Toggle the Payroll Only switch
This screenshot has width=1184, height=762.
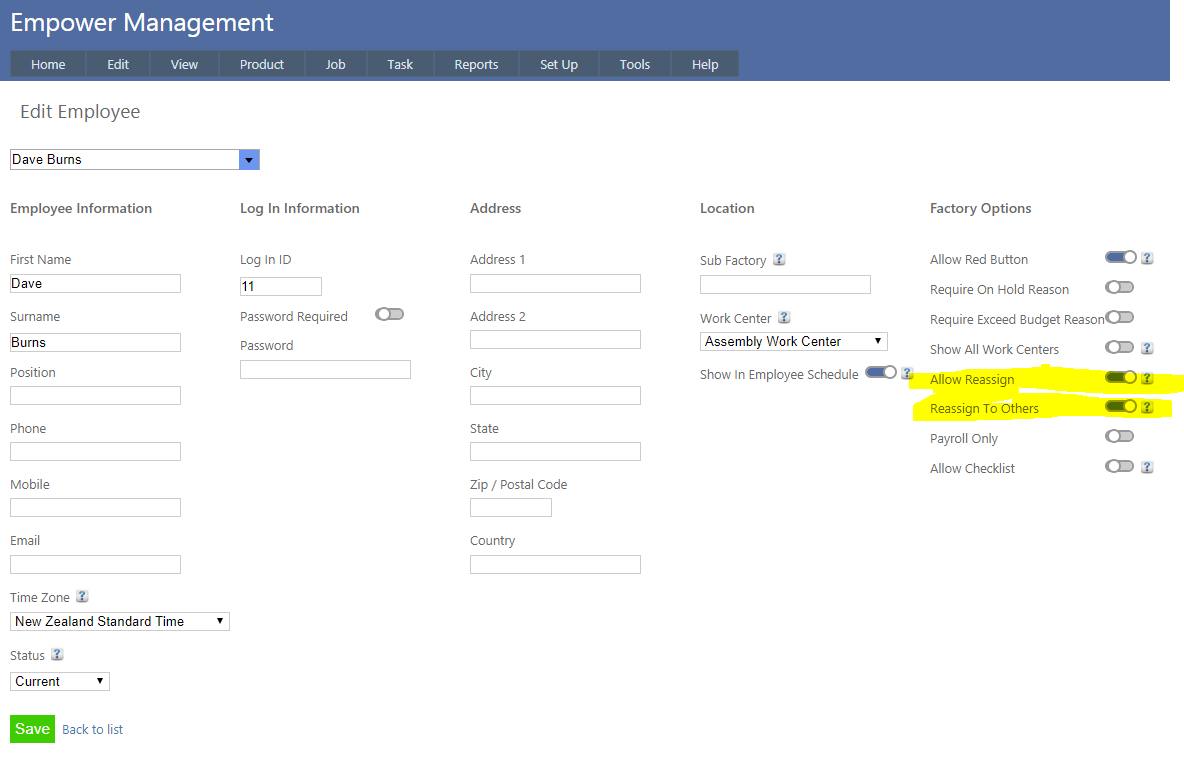1119,436
